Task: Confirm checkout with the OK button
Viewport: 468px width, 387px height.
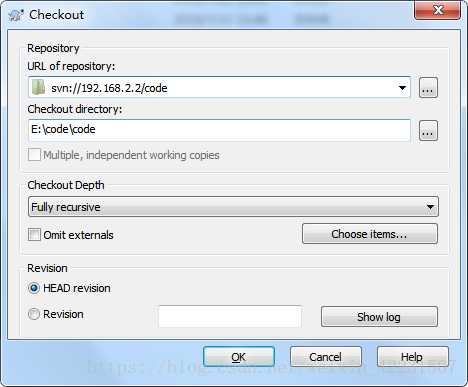Action: (x=239, y=357)
